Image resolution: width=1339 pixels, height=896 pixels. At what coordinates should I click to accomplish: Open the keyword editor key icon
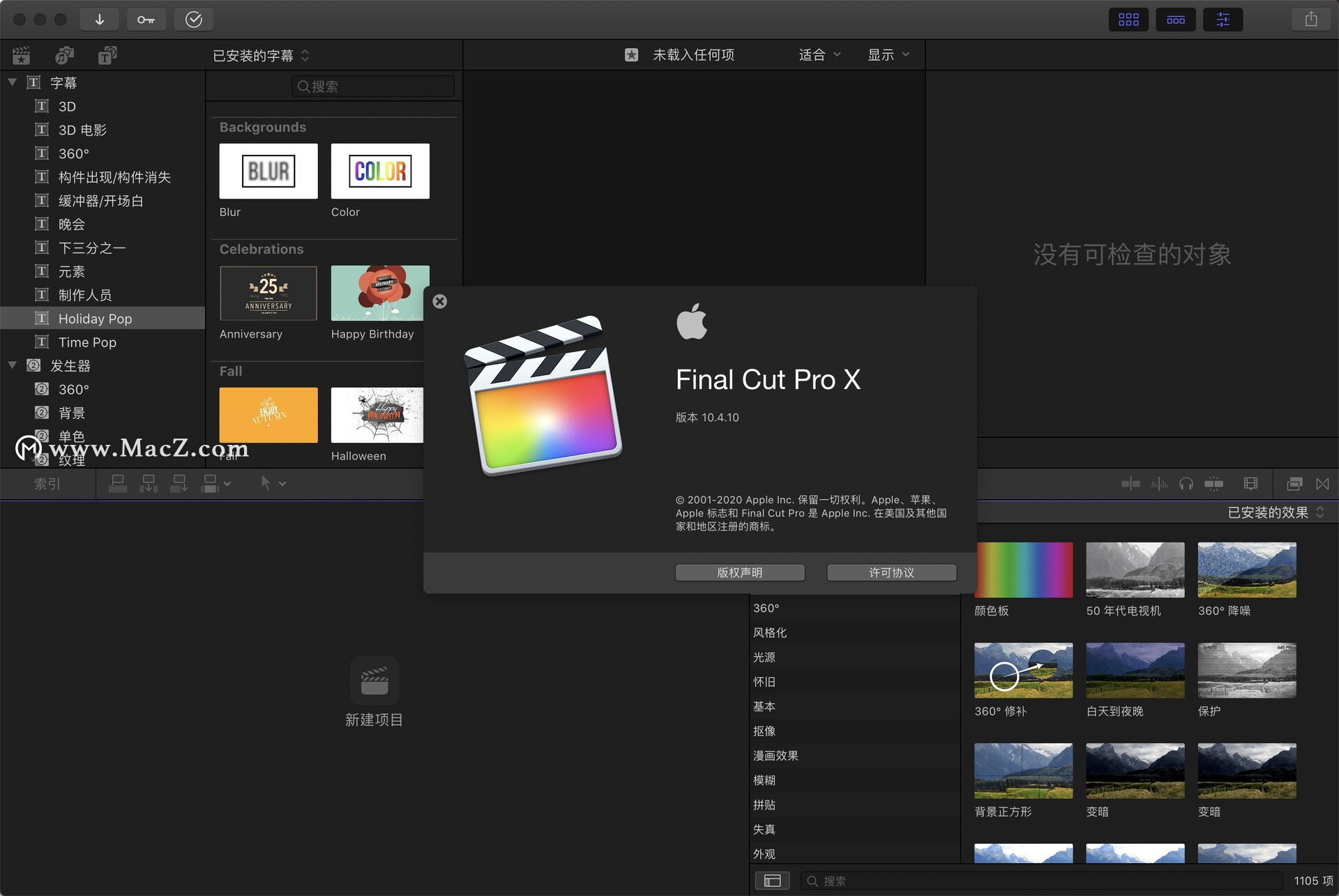click(x=146, y=20)
